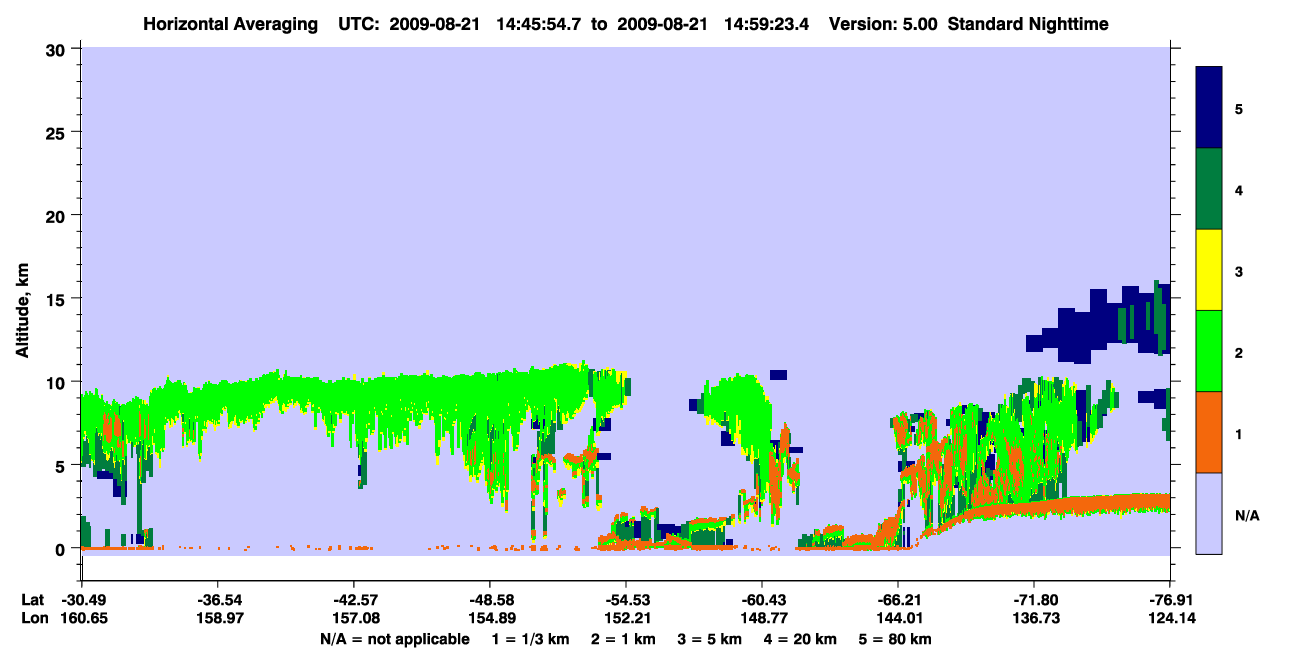Click the lavender N/A legend swatch
The width and height of the screenshot is (1300, 667).
pos(1209,513)
